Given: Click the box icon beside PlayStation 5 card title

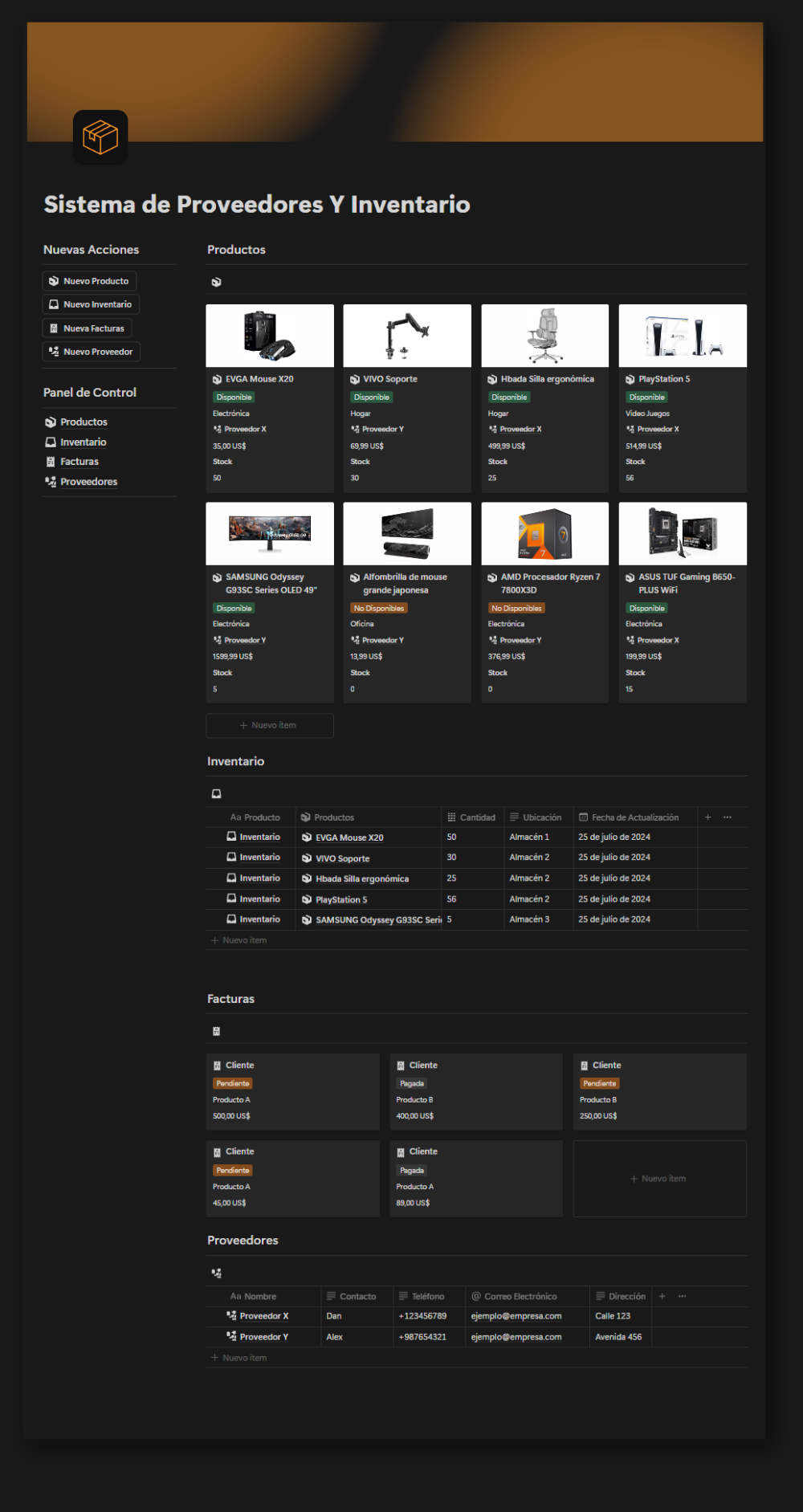Looking at the screenshot, I should pos(630,379).
